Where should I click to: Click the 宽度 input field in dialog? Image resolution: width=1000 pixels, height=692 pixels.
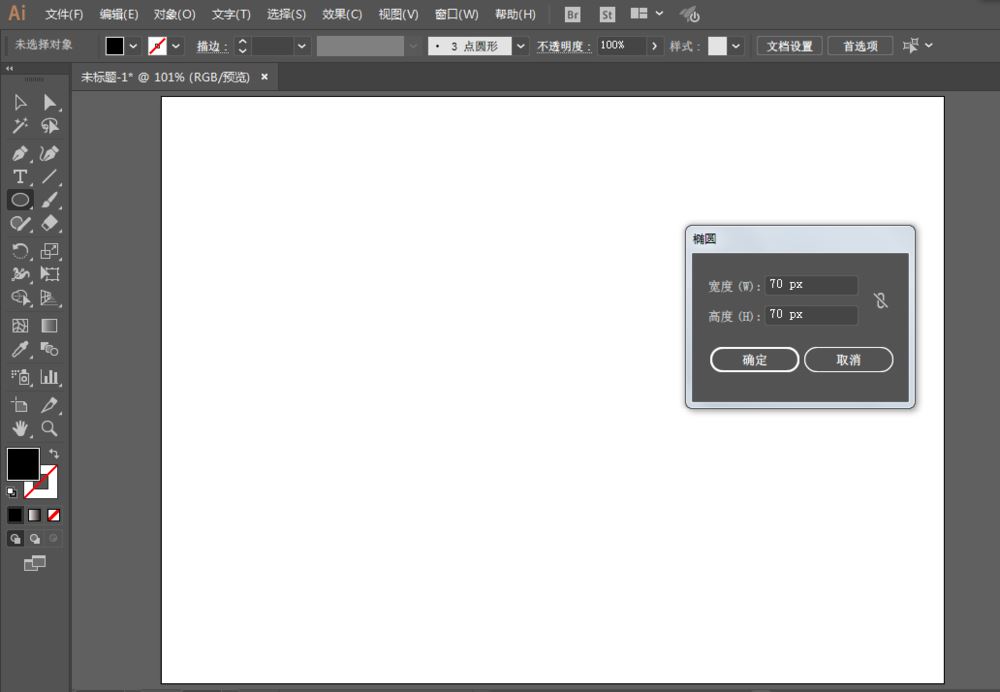[x=810, y=284]
